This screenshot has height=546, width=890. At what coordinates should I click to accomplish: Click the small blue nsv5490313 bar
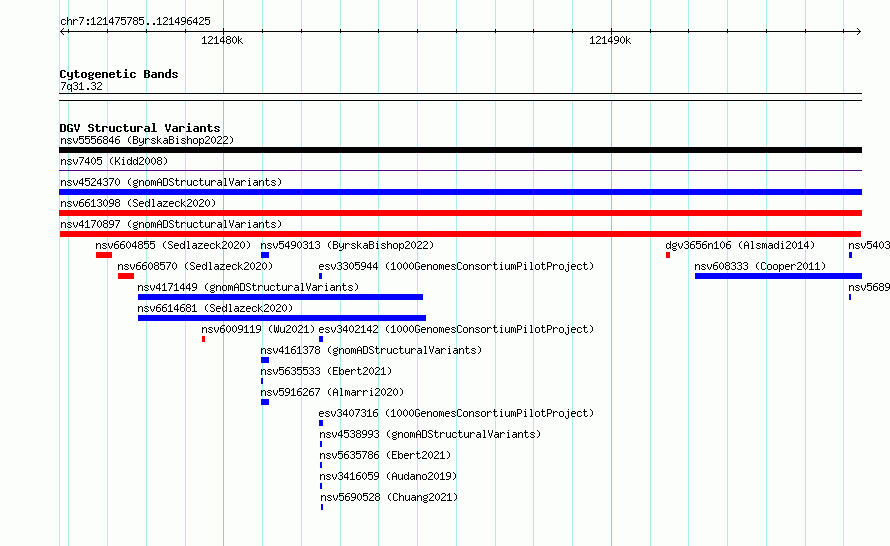click(x=265, y=255)
